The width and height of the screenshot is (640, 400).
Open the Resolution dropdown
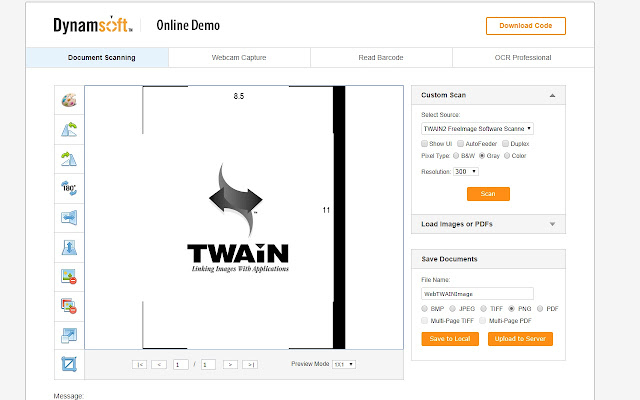point(466,171)
